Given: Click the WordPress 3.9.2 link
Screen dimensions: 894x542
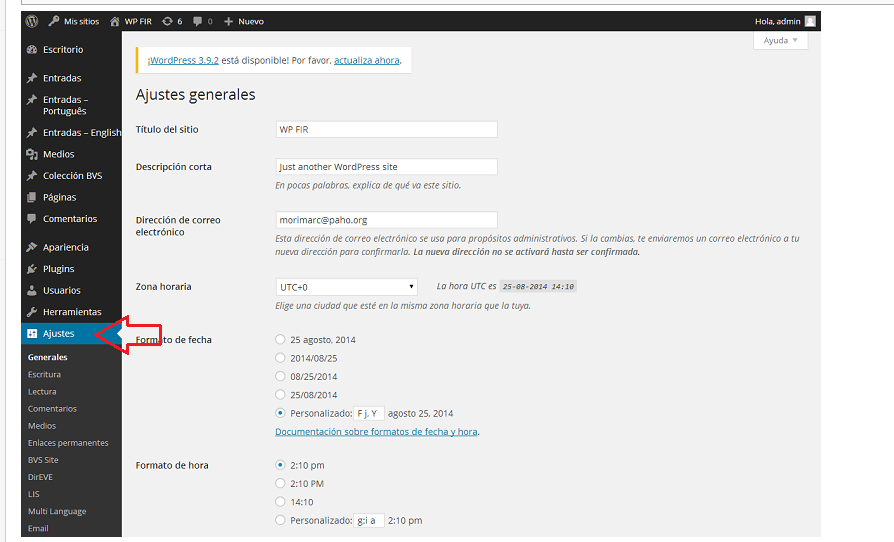Looking at the screenshot, I should [183, 60].
